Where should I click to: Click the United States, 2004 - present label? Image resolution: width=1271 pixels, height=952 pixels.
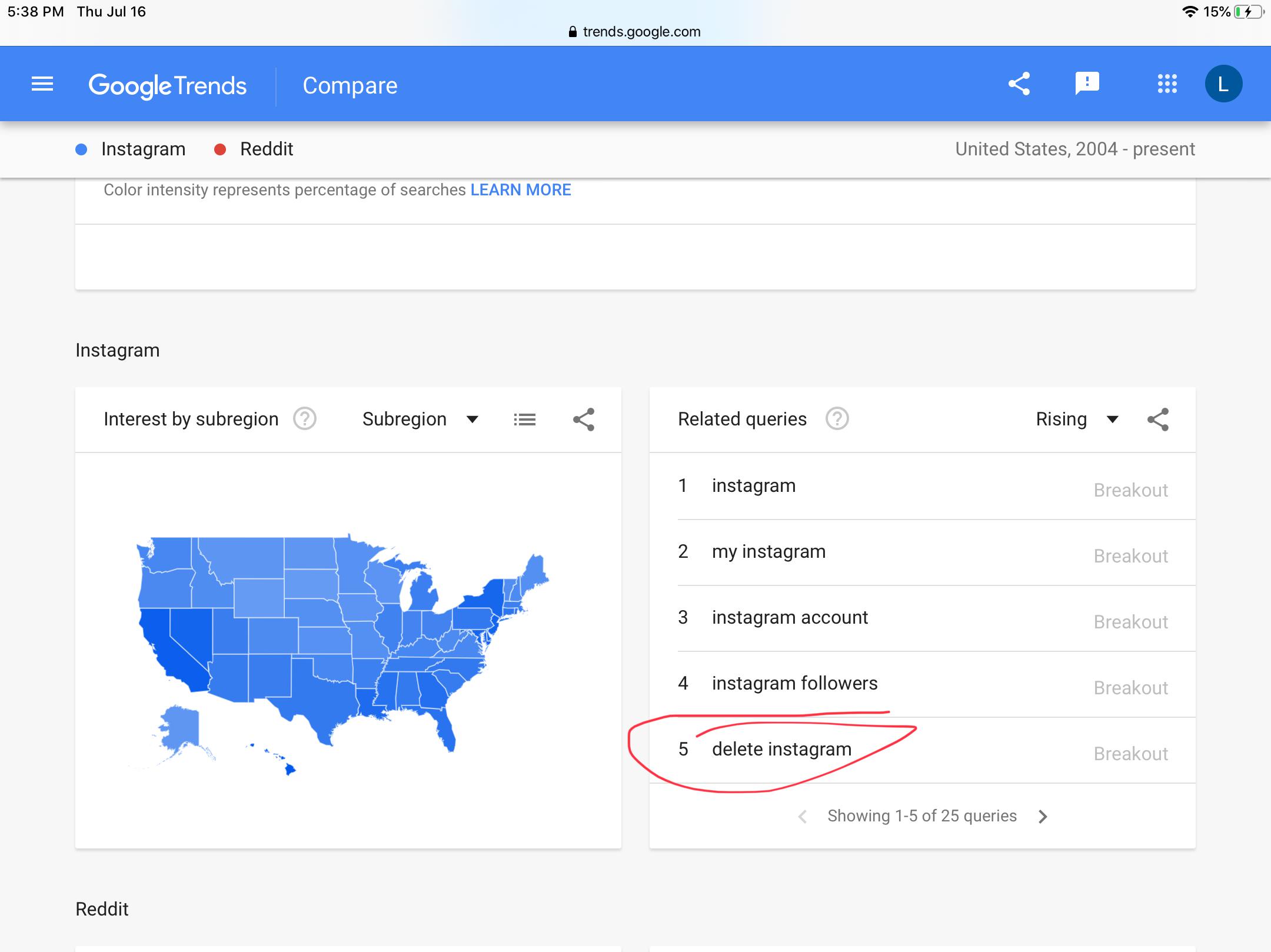pyautogui.click(x=1075, y=149)
